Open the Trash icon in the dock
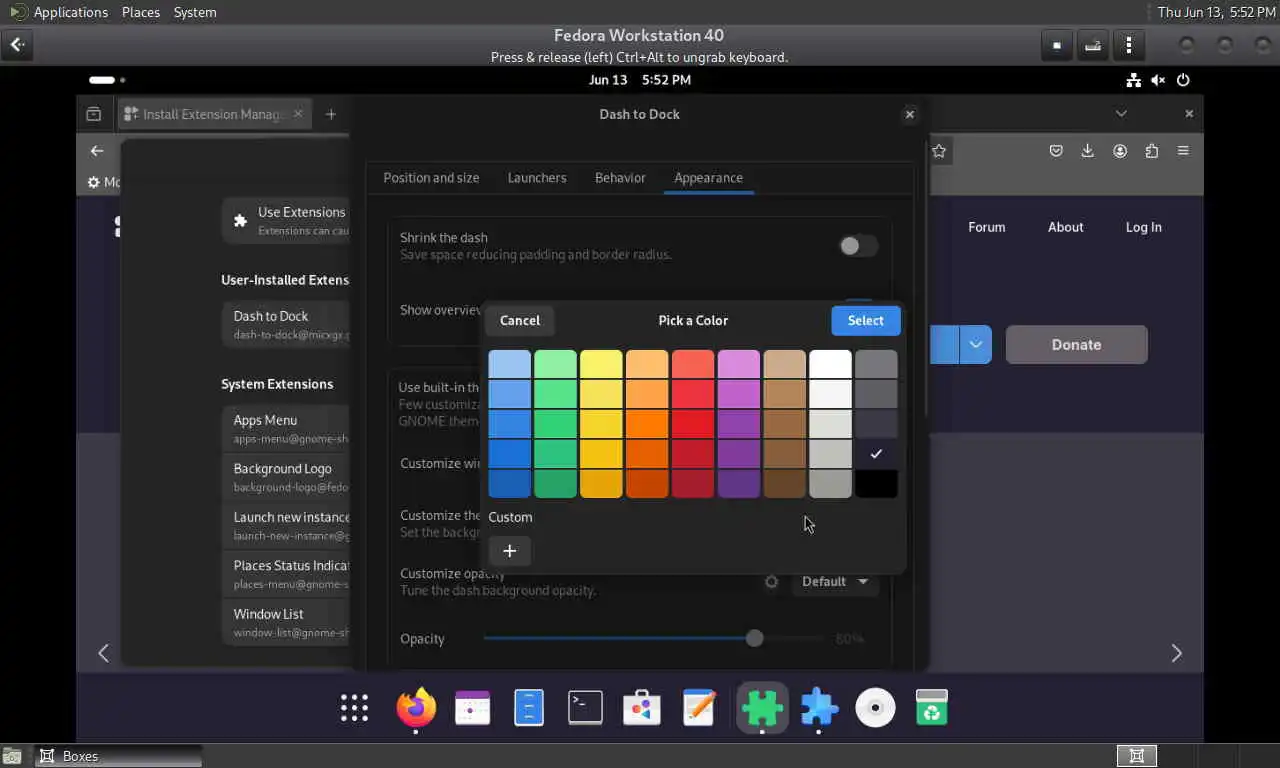Viewport: 1280px width, 768px height. tap(932, 708)
